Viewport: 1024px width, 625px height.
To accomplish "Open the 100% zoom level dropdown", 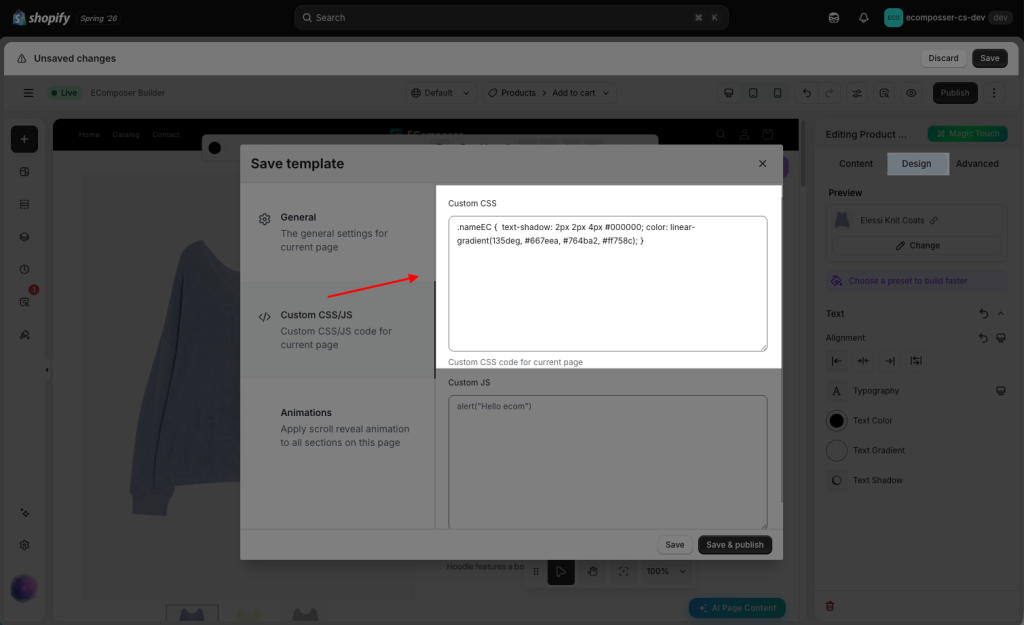I will (x=665, y=571).
